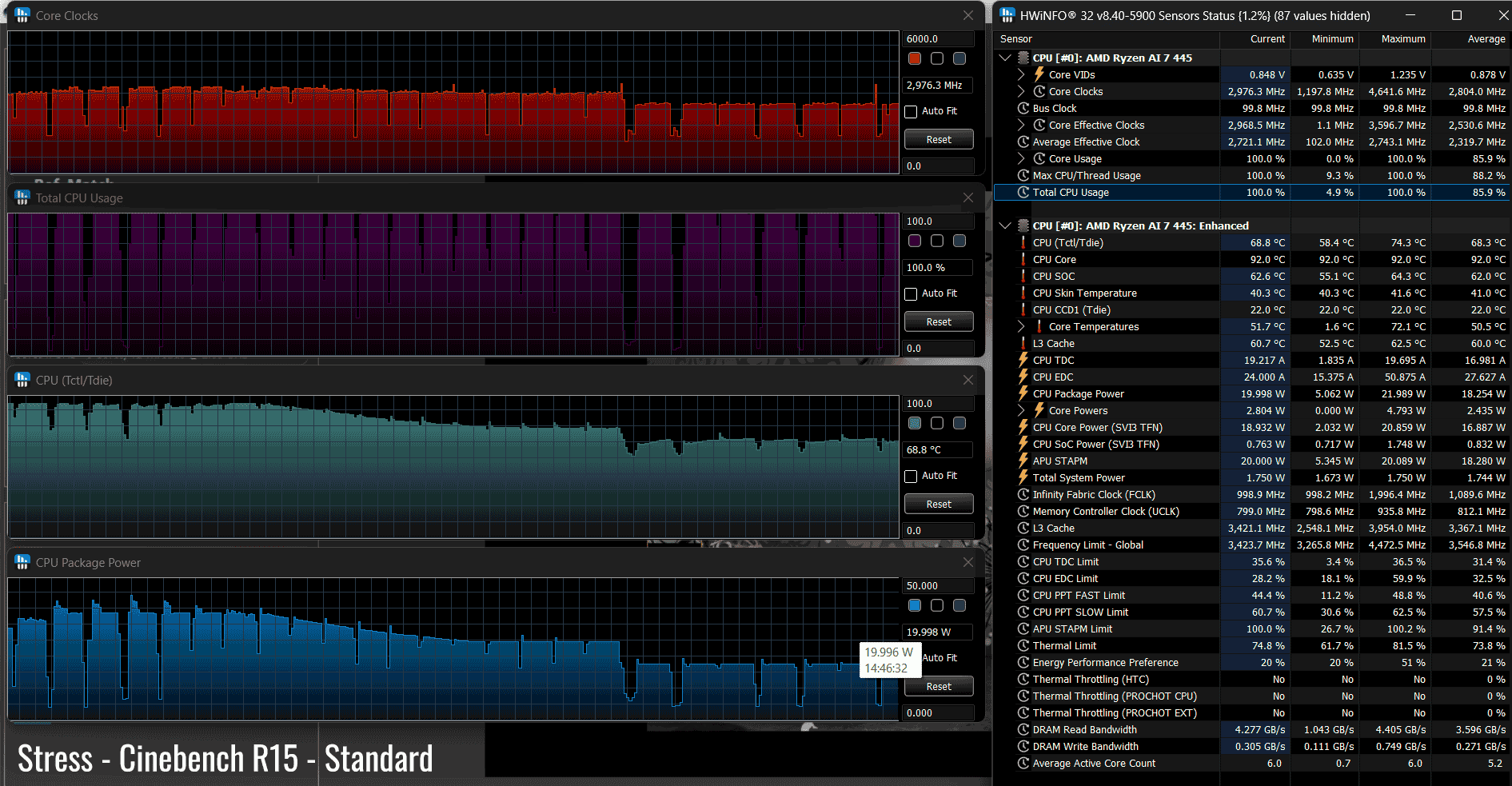Close the Core Clocks graph window
This screenshot has height=786, width=1512.
click(968, 15)
